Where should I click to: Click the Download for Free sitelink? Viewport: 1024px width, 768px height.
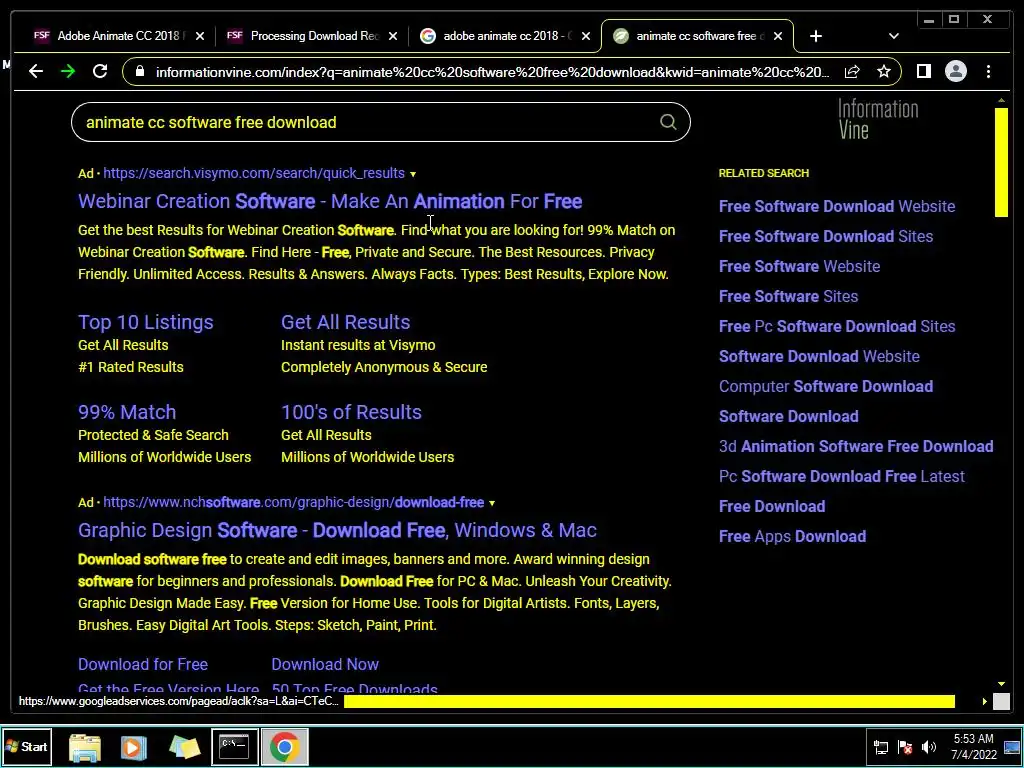(x=143, y=664)
